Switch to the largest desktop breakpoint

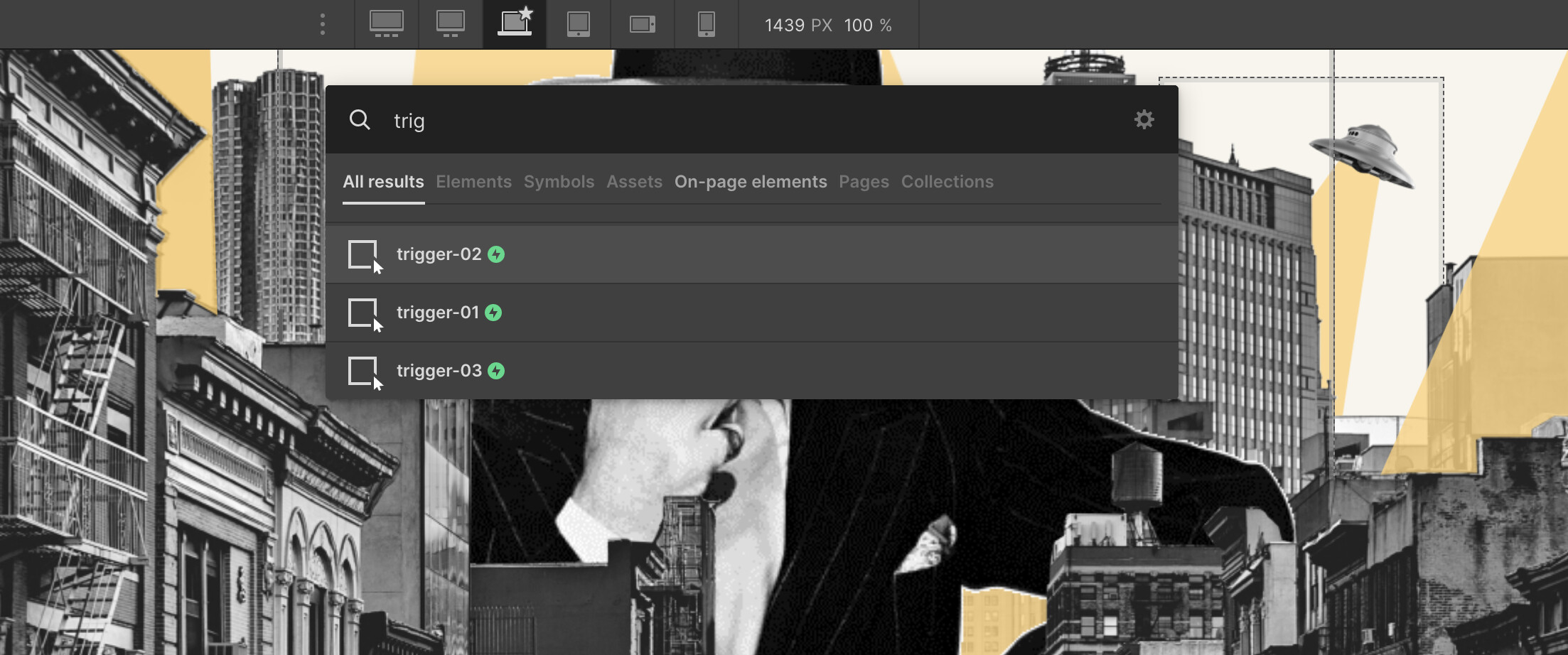point(387,24)
